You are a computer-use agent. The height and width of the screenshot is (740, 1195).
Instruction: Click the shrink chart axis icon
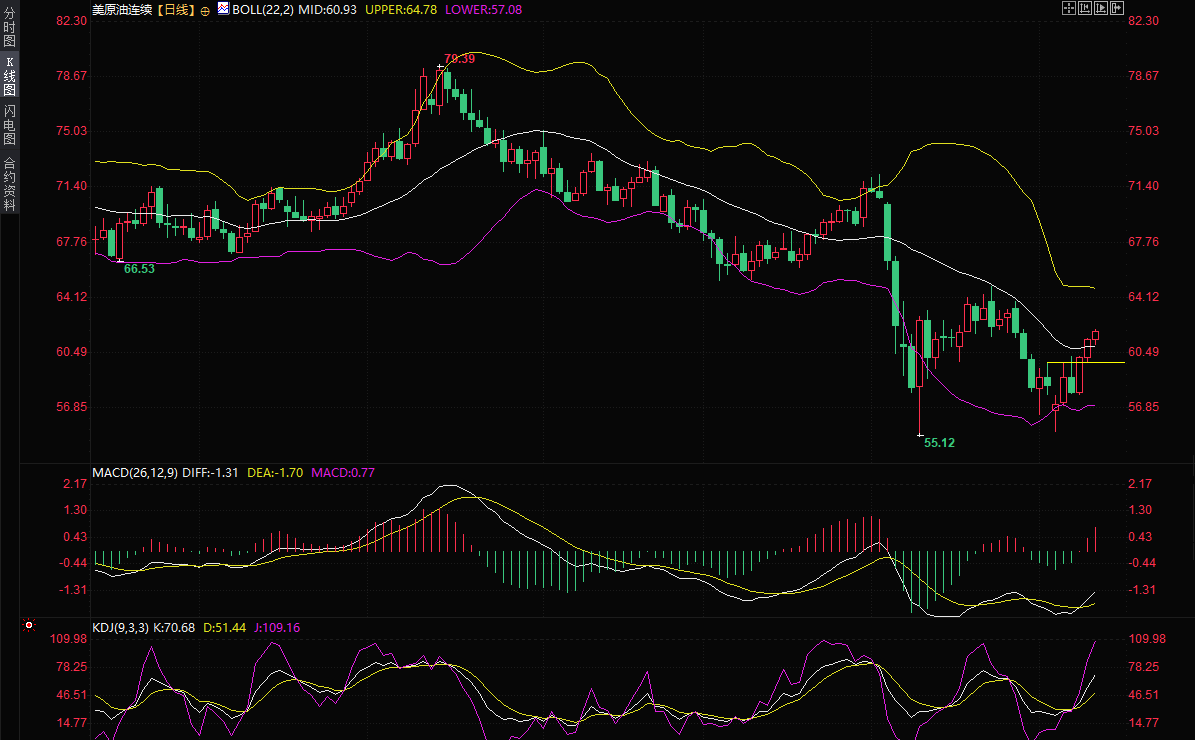point(1085,8)
